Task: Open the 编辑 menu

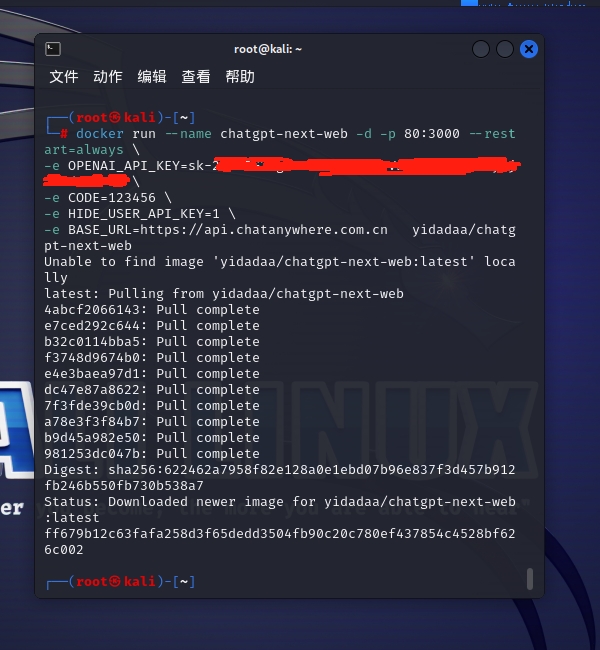Action: [152, 77]
